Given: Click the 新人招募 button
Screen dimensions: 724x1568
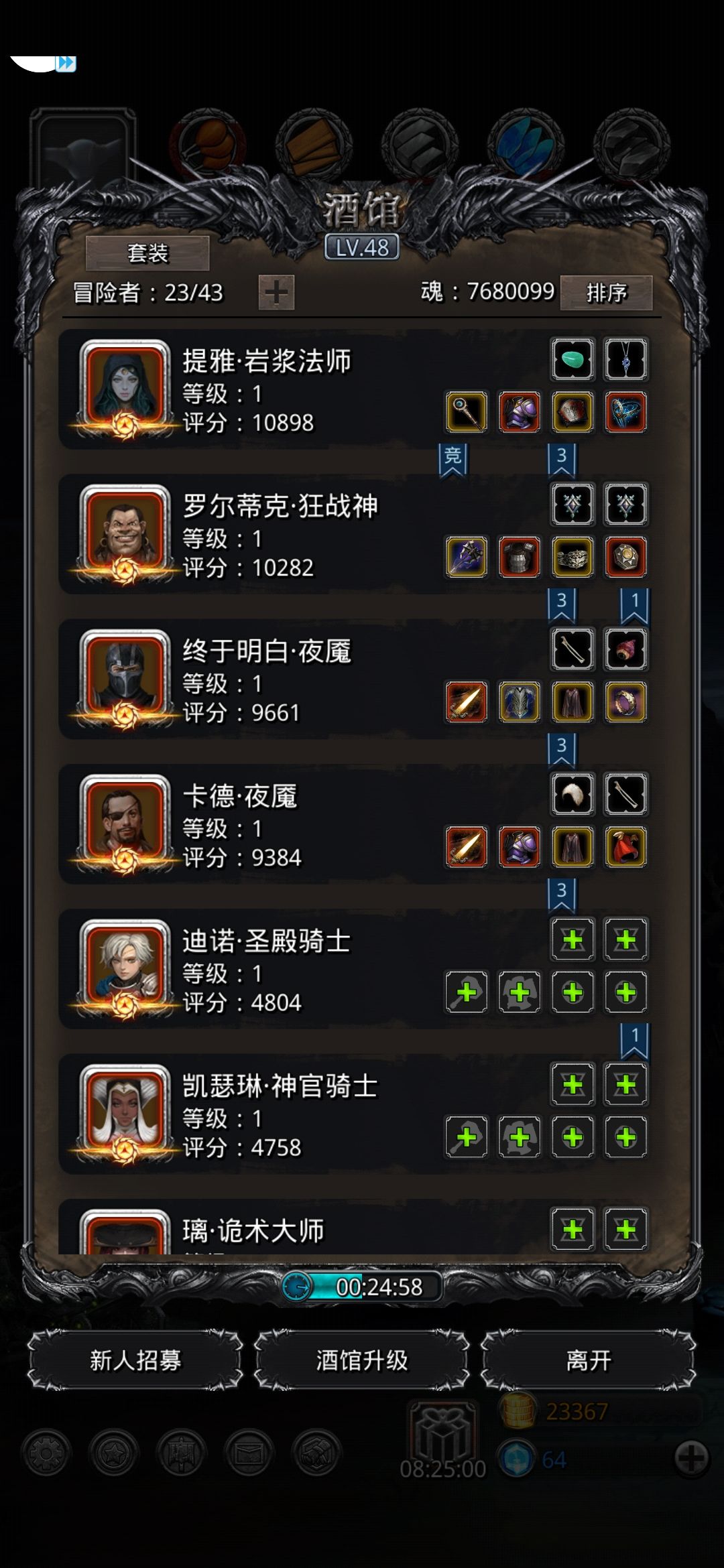Looking at the screenshot, I should [x=135, y=1360].
